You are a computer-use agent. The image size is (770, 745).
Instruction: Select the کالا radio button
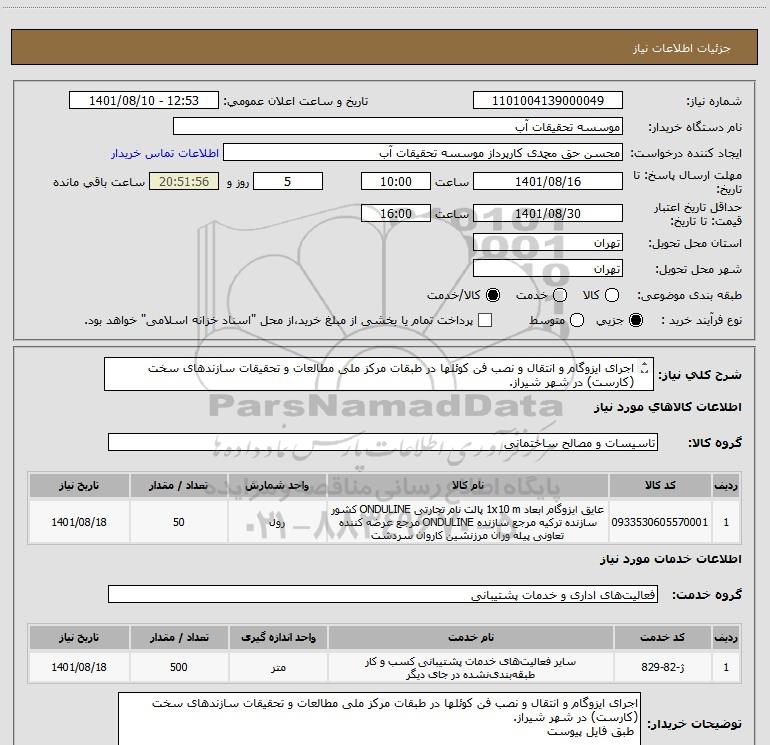tap(612, 295)
